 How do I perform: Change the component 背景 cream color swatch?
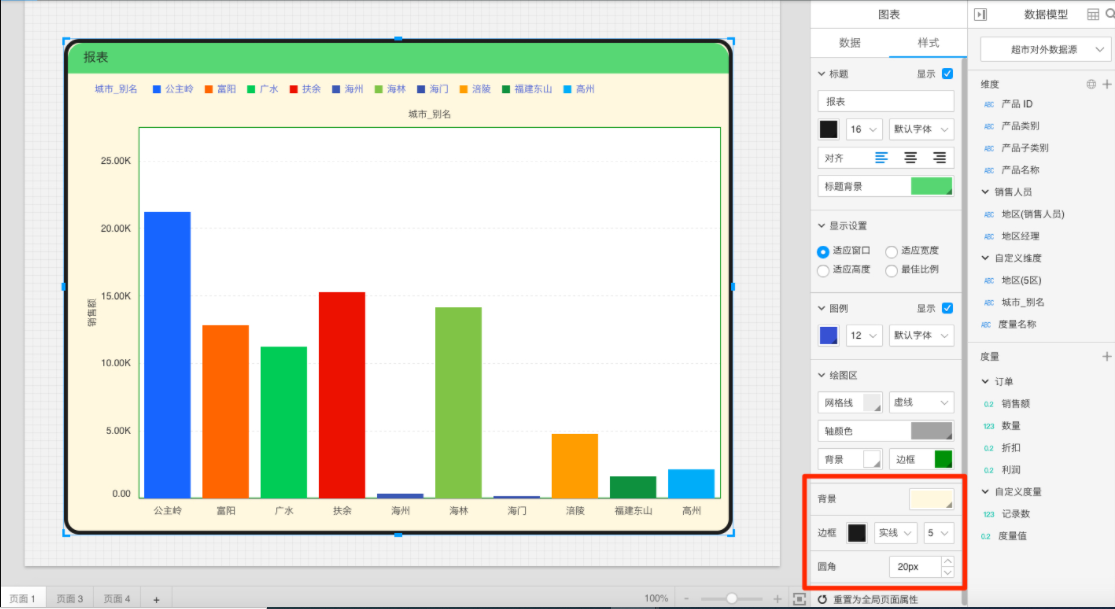click(932, 499)
